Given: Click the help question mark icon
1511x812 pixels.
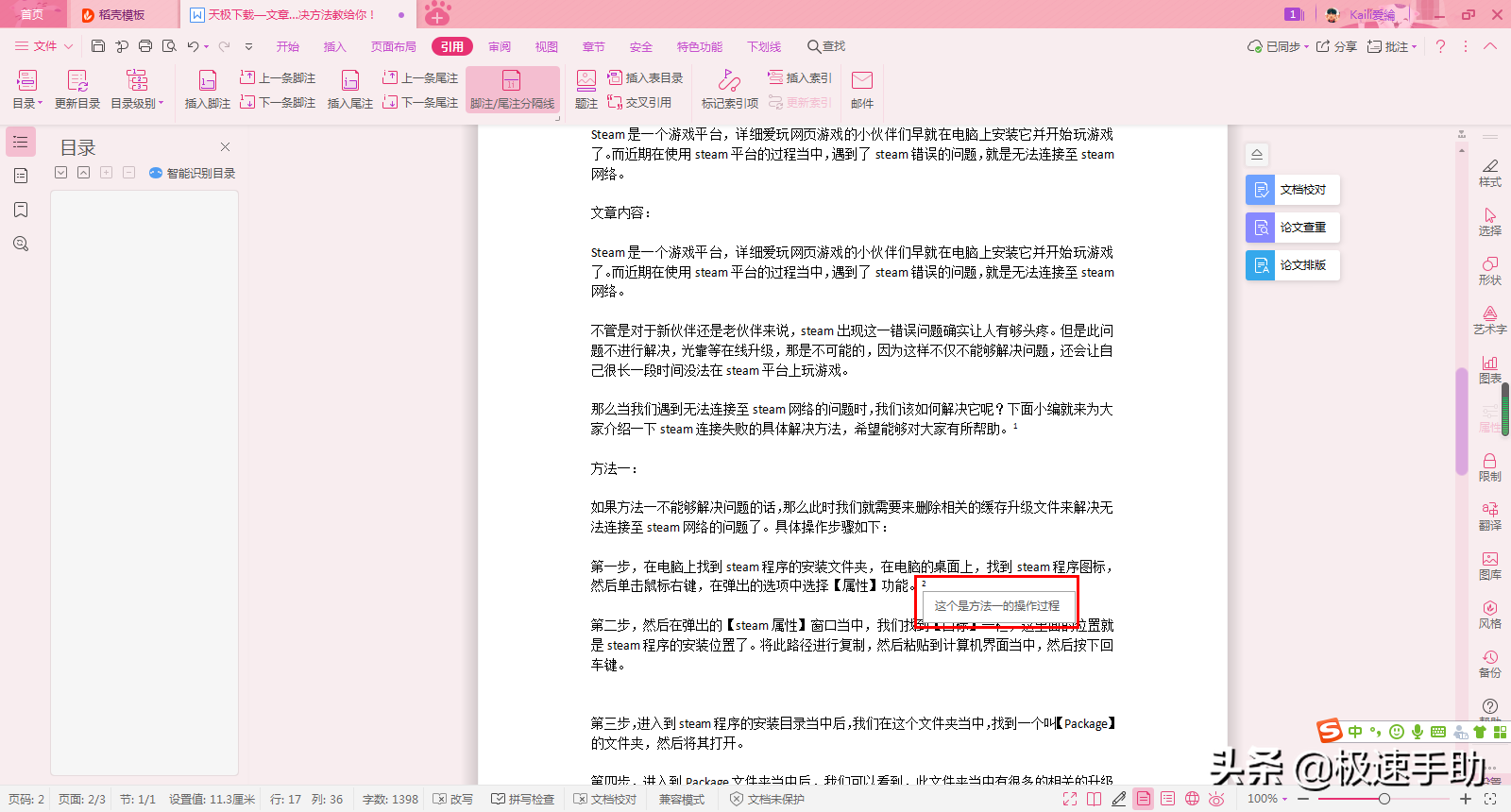Looking at the screenshot, I should click(x=1440, y=46).
